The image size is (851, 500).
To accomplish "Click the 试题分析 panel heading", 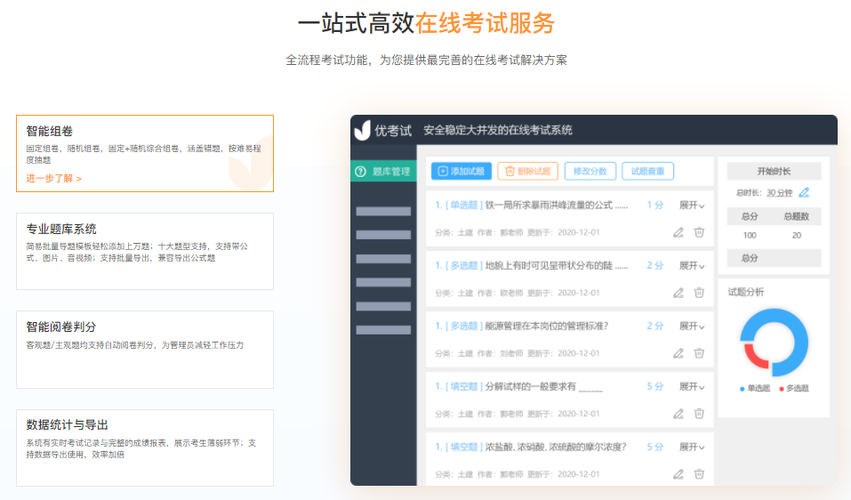I will click(x=746, y=292).
